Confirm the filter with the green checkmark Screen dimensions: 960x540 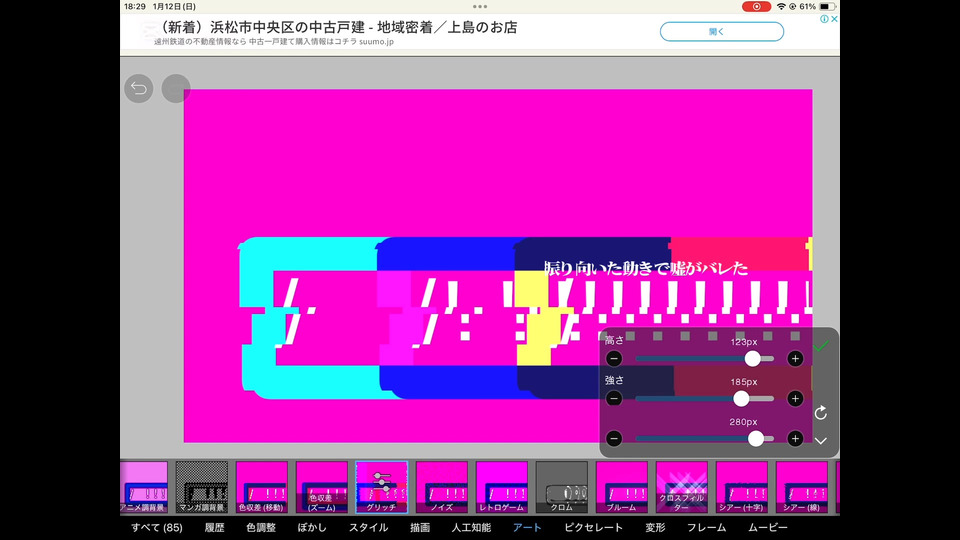click(820, 347)
